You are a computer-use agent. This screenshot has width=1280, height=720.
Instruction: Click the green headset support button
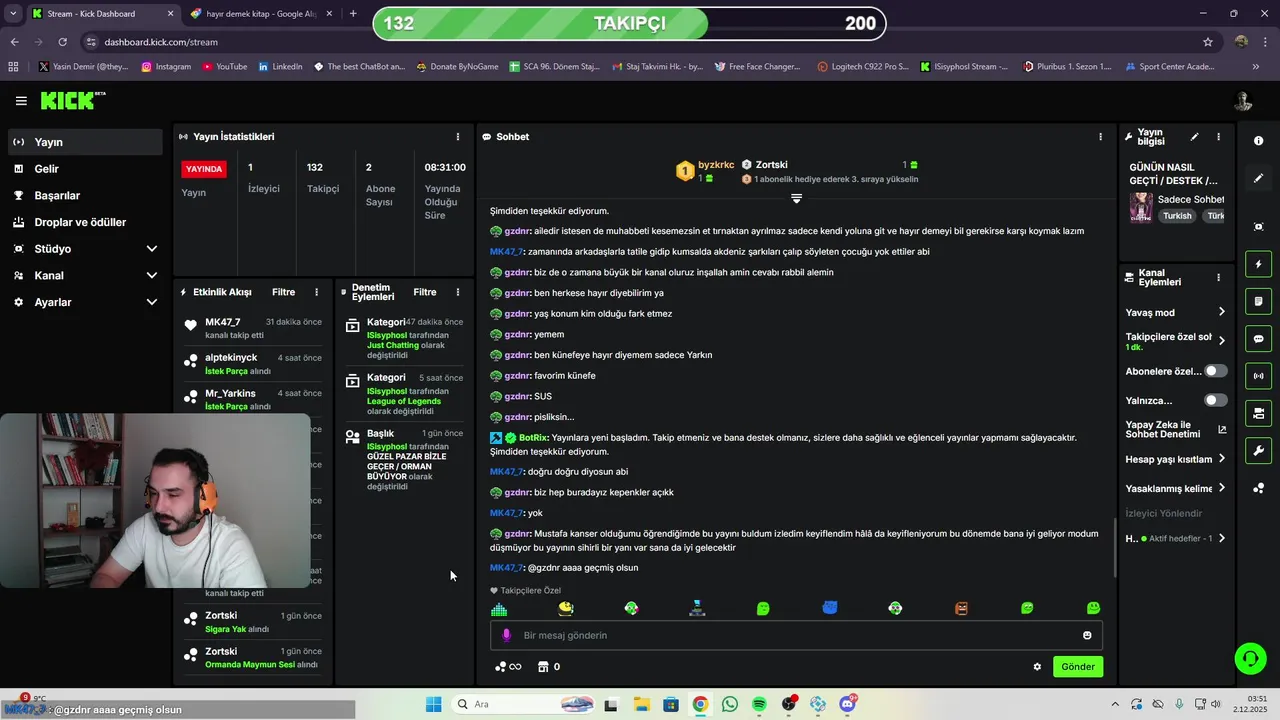click(x=1250, y=658)
